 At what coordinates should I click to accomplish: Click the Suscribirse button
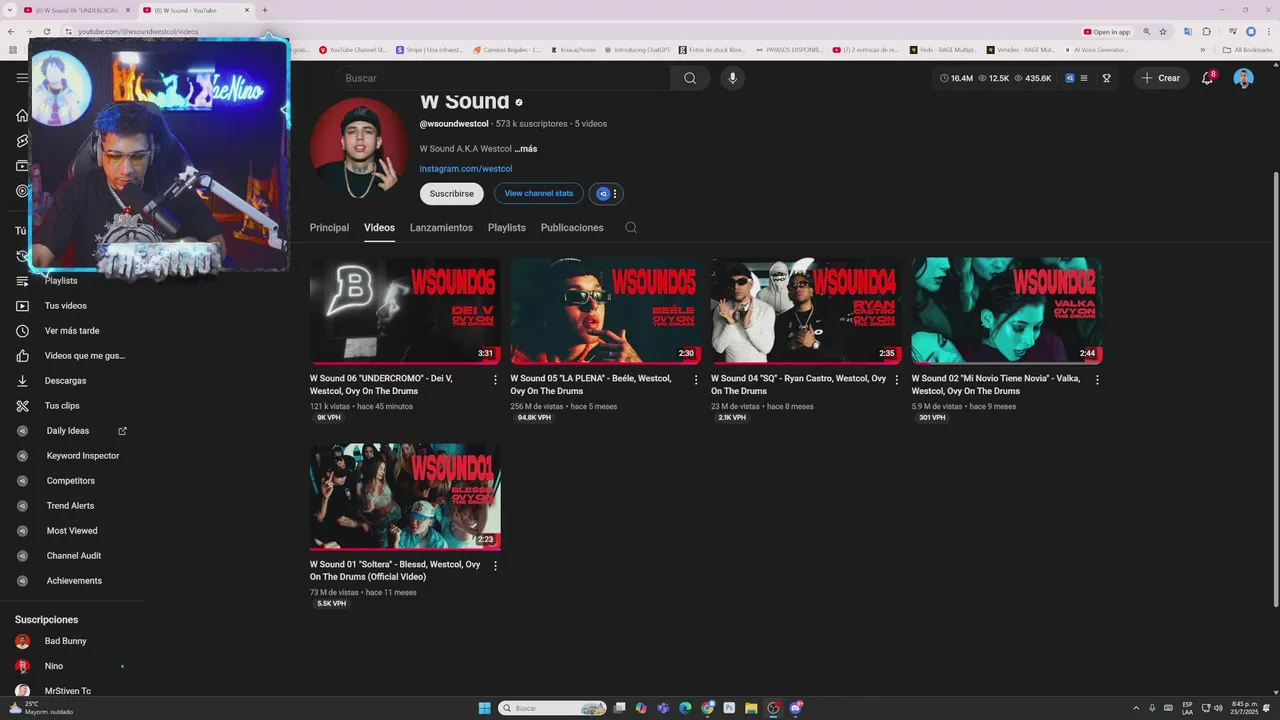pyautogui.click(x=452, y=194)
